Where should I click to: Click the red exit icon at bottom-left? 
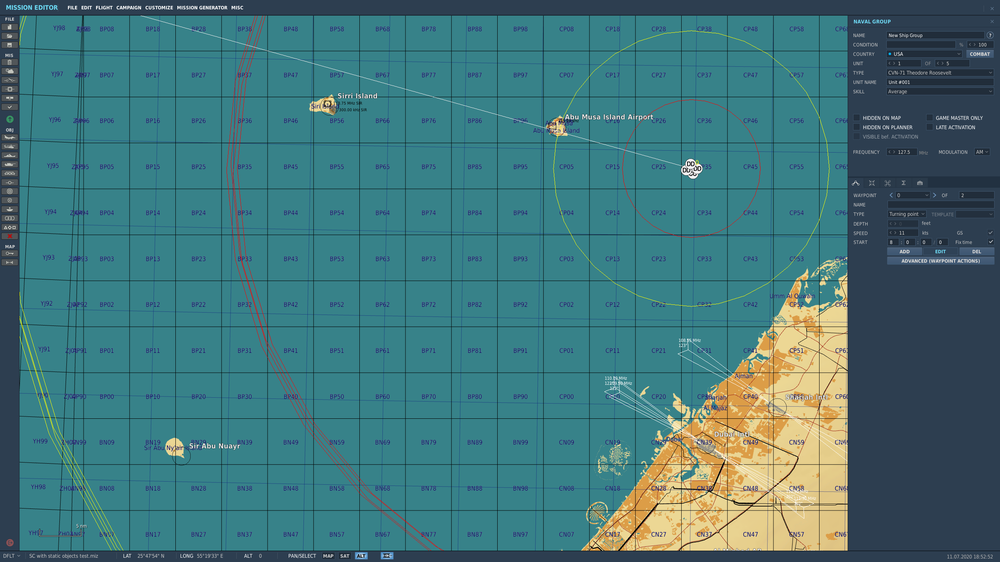[x=10, y=543]
